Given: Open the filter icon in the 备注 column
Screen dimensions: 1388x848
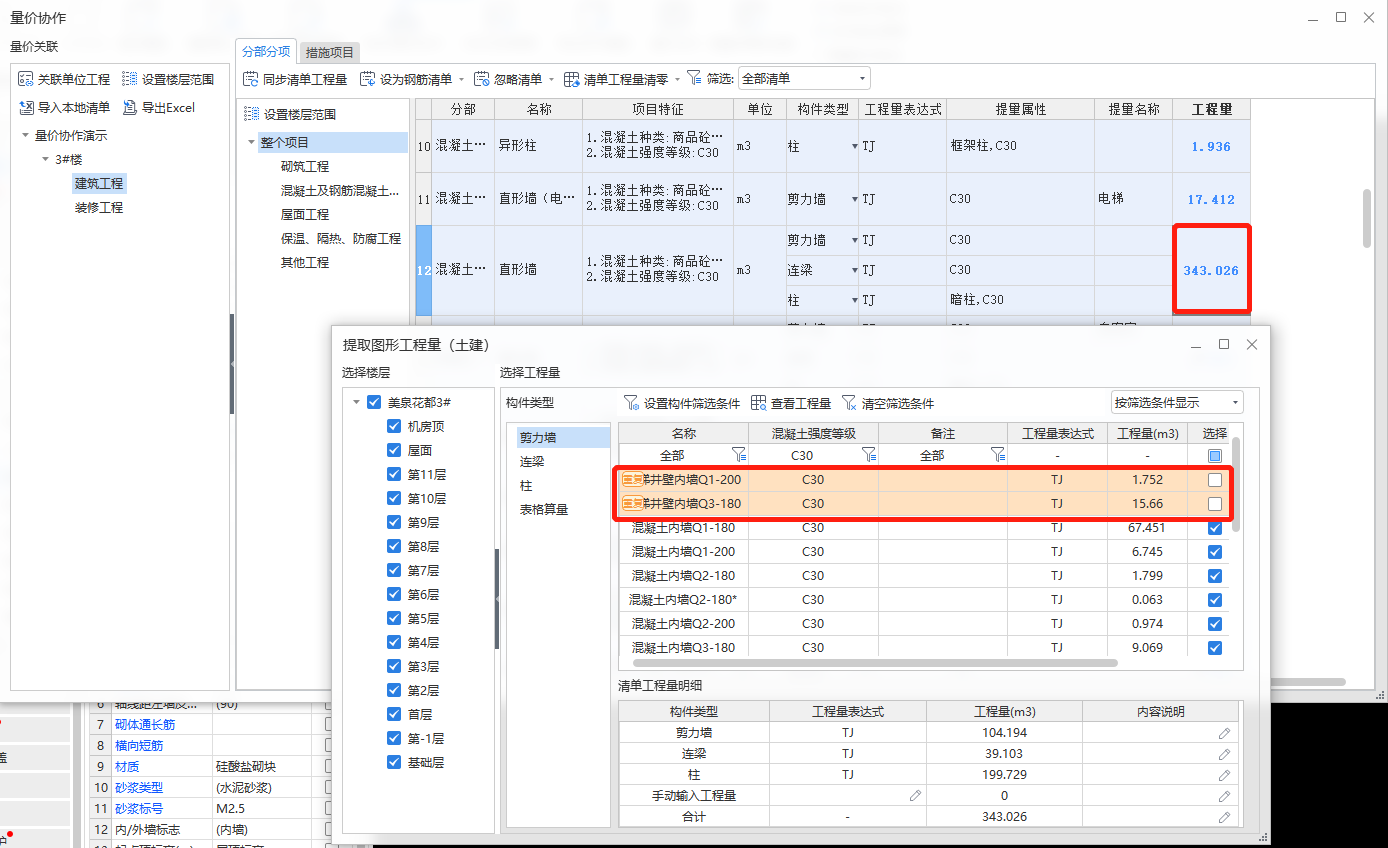Looking at the screenshot, I should click(997, 455).
